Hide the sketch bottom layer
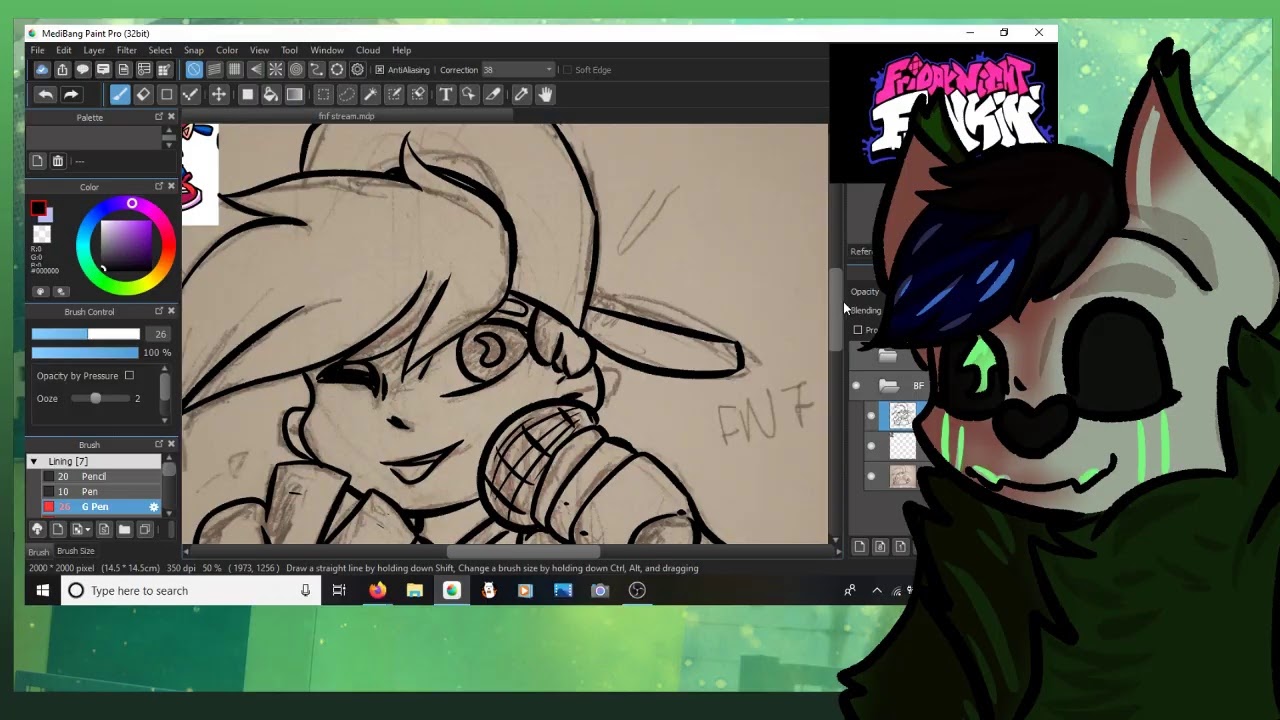Image resolution: width=1280 pixels, height=720 pixels. point(870,477)
